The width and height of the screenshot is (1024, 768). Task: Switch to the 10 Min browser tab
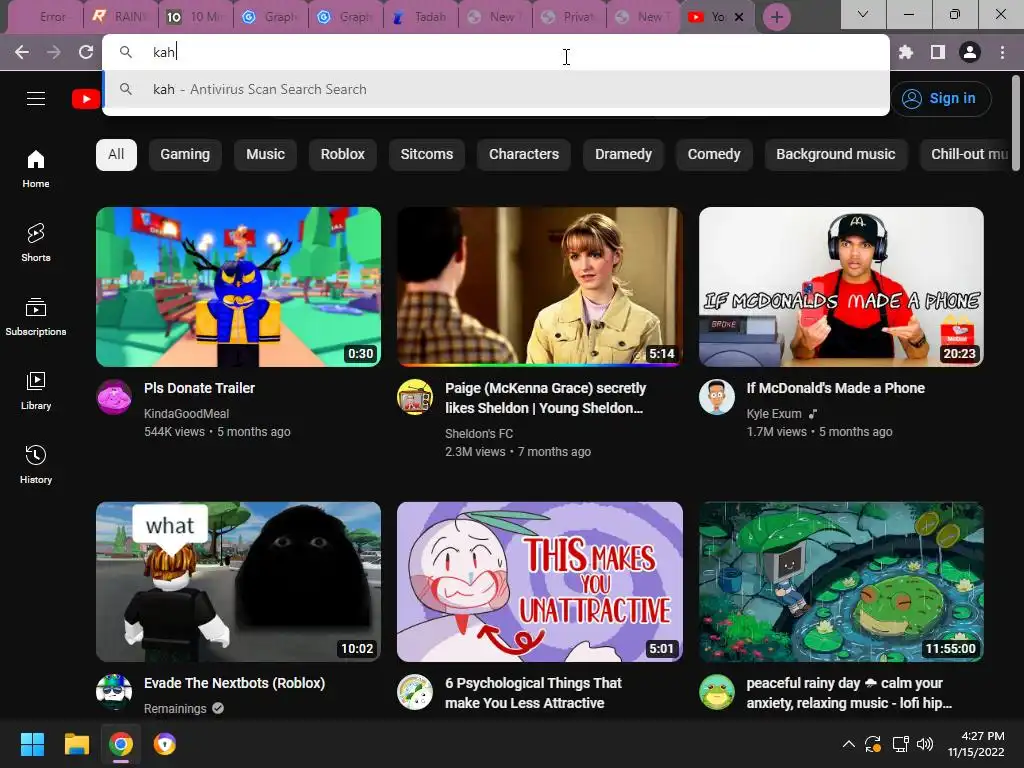[195, 17]
